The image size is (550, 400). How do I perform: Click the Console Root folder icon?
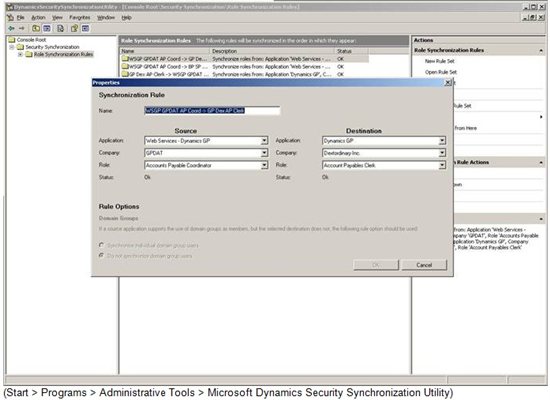[12, 40]
